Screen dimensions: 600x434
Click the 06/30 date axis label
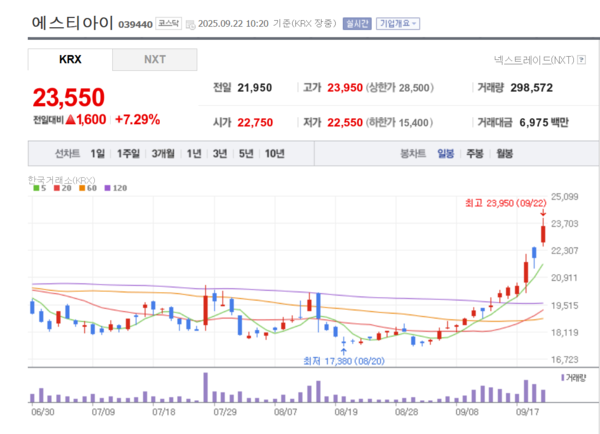pyautogui.click(x=42, y=412)
